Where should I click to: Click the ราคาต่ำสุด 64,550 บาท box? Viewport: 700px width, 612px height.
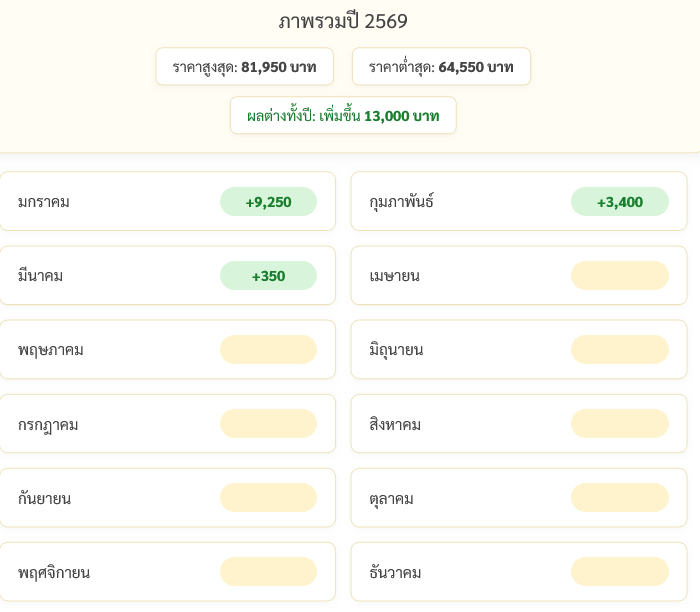coord(441,67)
